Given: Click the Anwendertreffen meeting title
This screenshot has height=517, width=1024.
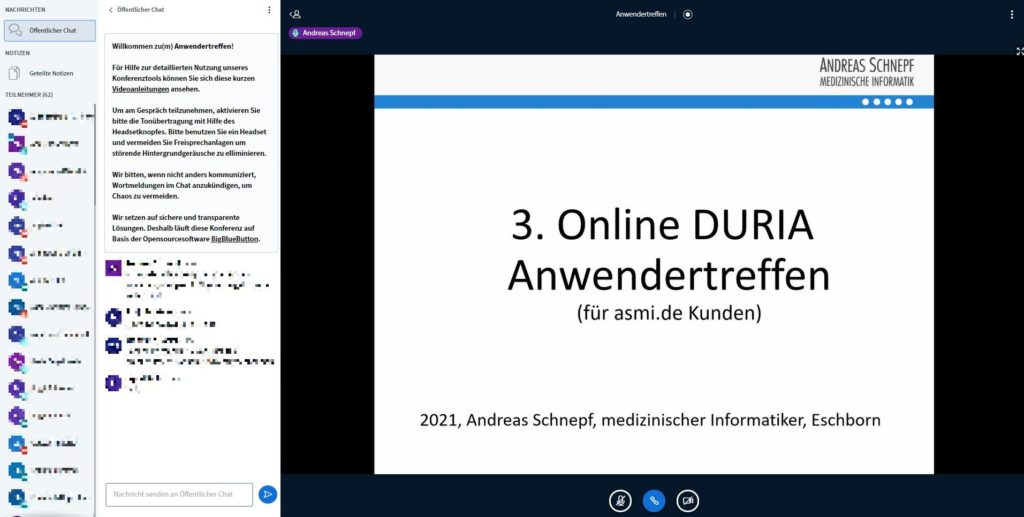Looking at the screenshot, I should (641, 14).
